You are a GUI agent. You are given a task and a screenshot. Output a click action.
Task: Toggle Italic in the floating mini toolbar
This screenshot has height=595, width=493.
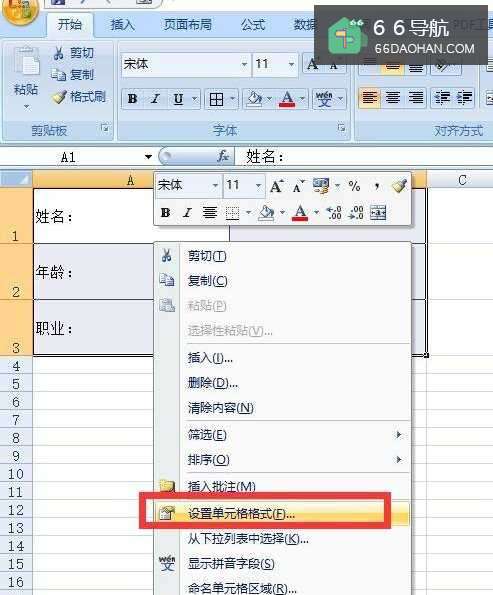[187, 213]
